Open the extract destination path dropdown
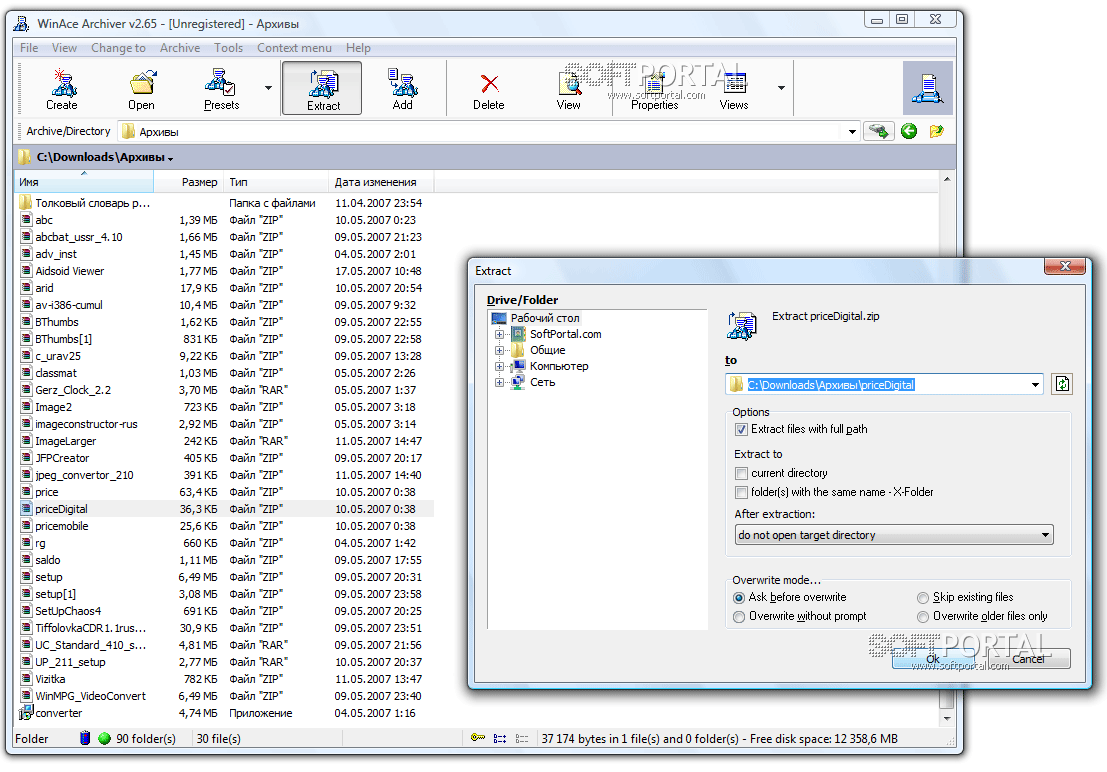The image size is (1107, 772). tap(1035, 385)
